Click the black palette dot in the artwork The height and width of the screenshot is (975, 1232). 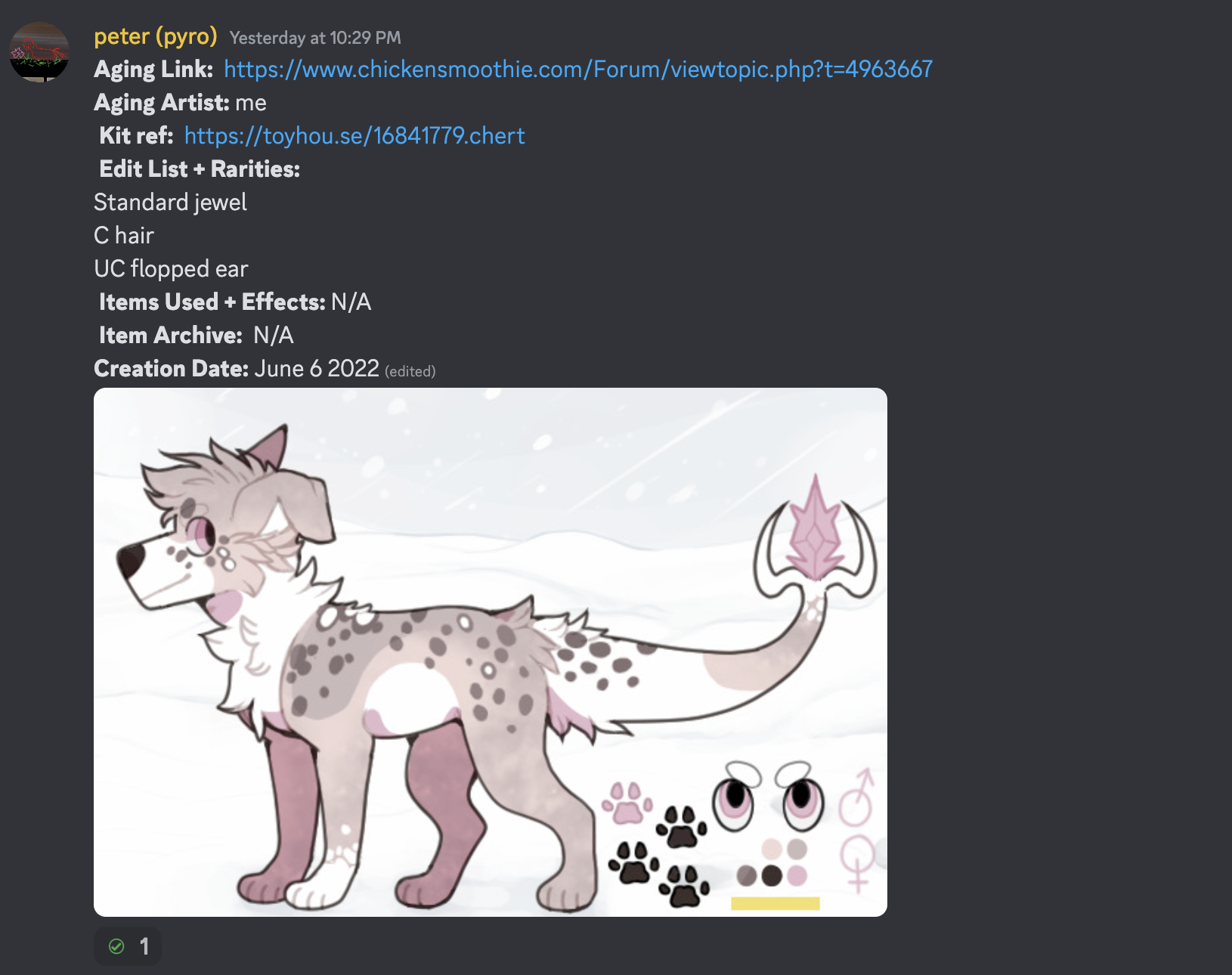(772, 876)
